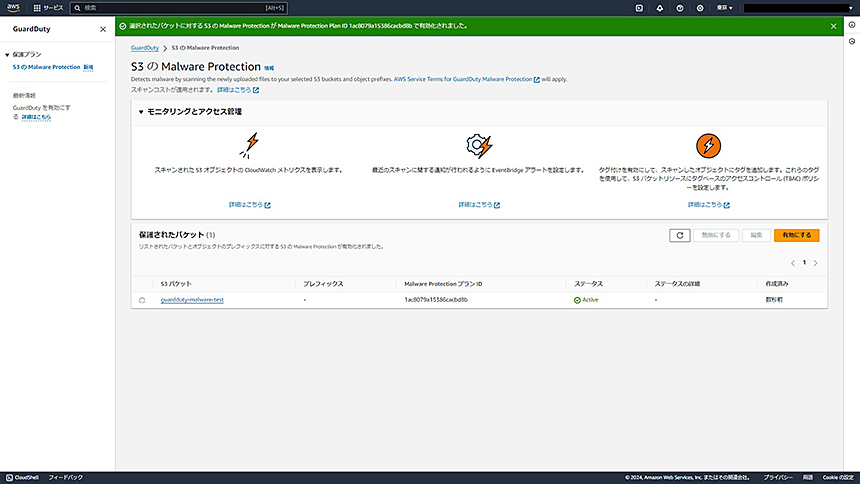Select radio button for guardduty-malware-test row
The width and height of the screenshot is (860, 484).
click(142, 300)
